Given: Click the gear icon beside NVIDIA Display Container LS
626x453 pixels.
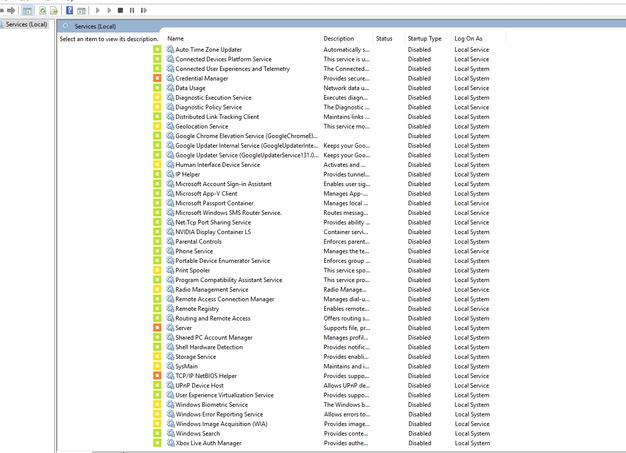Looking at the screenshot, I should pyautogui.click(x=170, y=232).
